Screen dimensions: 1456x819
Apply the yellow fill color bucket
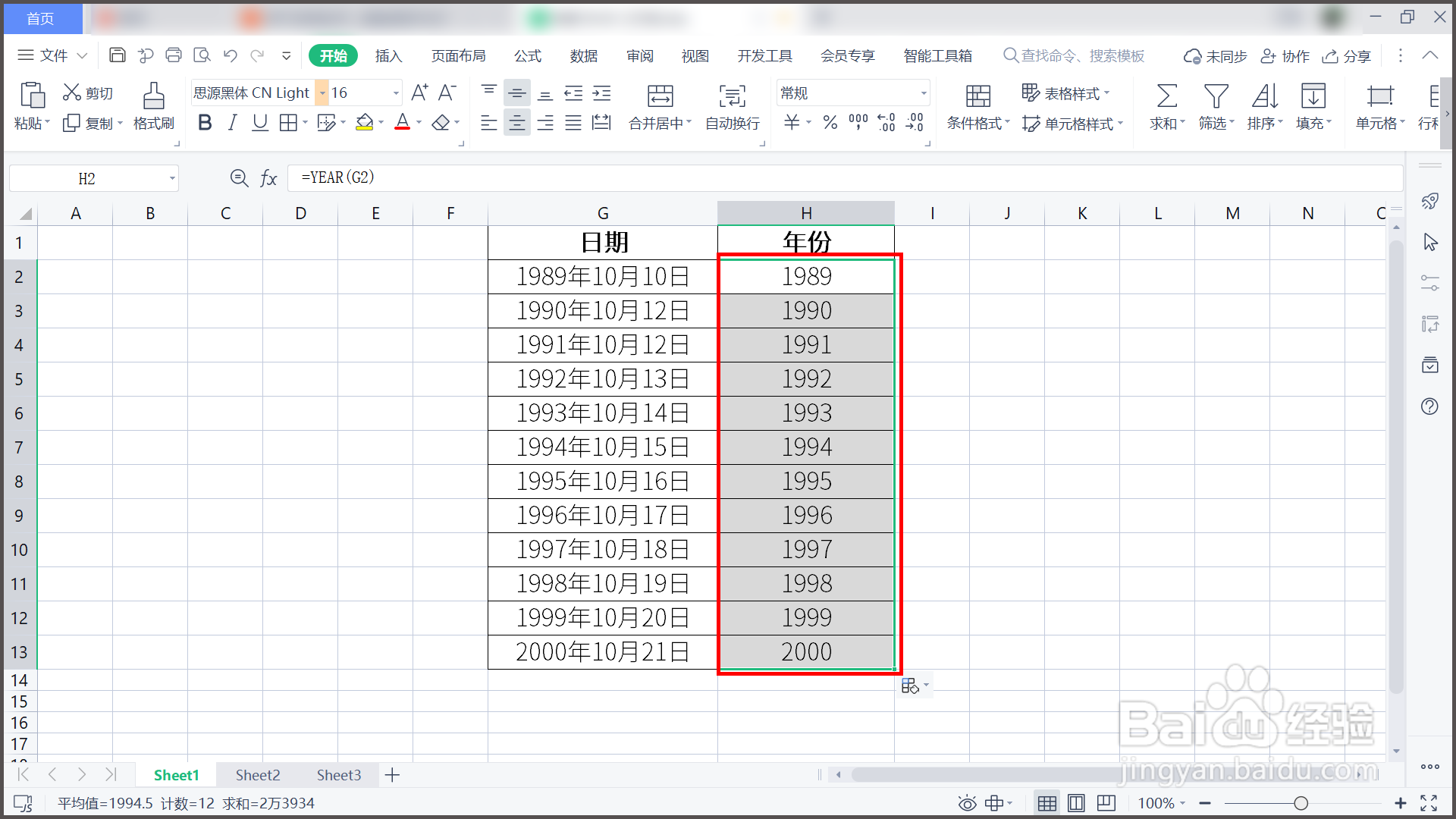pyautogui.click(x=365, y=123)
